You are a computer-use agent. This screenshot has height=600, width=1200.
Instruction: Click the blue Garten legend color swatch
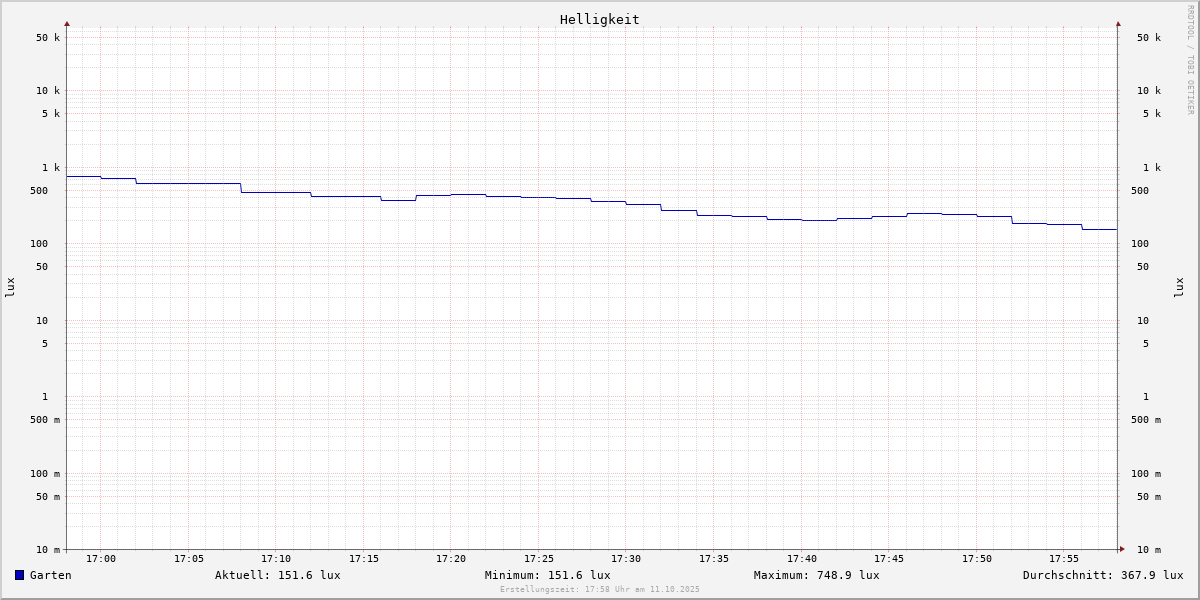[x=19, y=575]
